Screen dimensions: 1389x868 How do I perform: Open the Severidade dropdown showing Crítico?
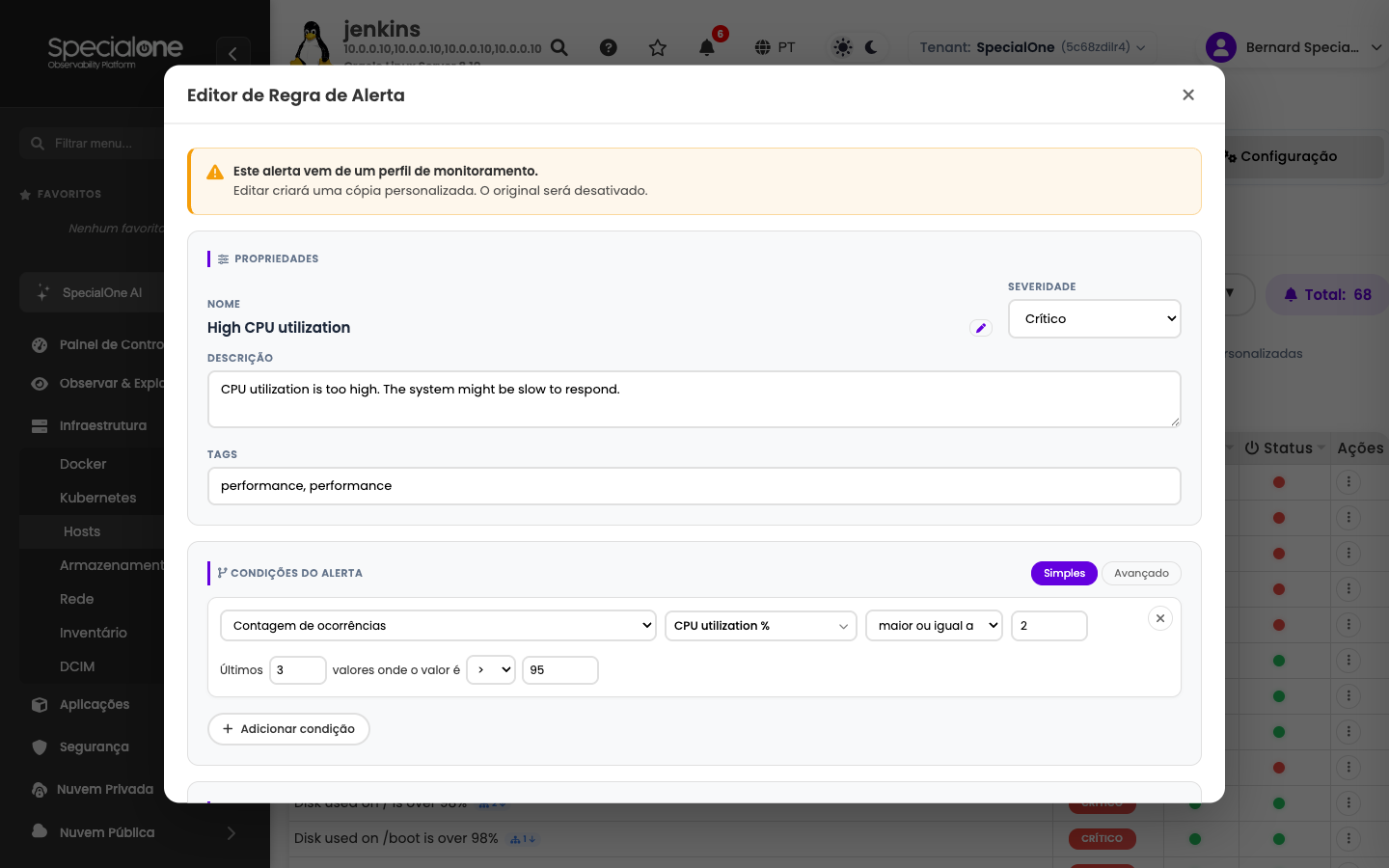point(1095,319)
